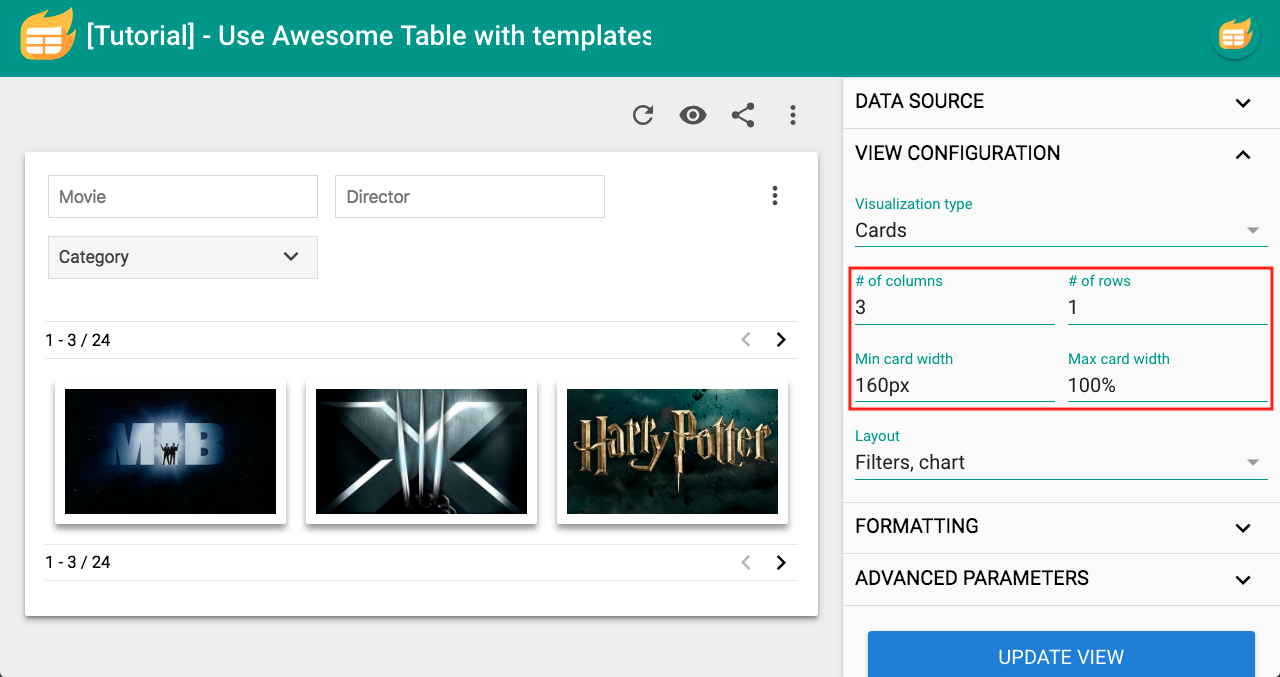Click the number of rows field
1280x677 pixels.
pos(1168,307)
